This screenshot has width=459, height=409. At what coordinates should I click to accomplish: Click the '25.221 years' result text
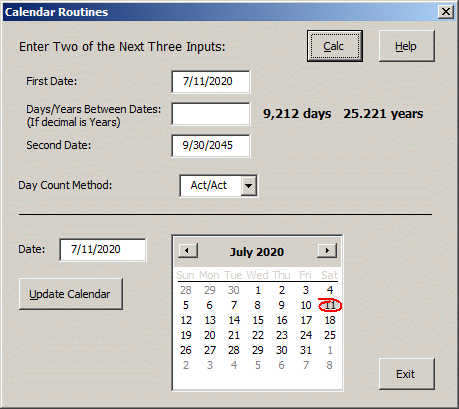383,114
